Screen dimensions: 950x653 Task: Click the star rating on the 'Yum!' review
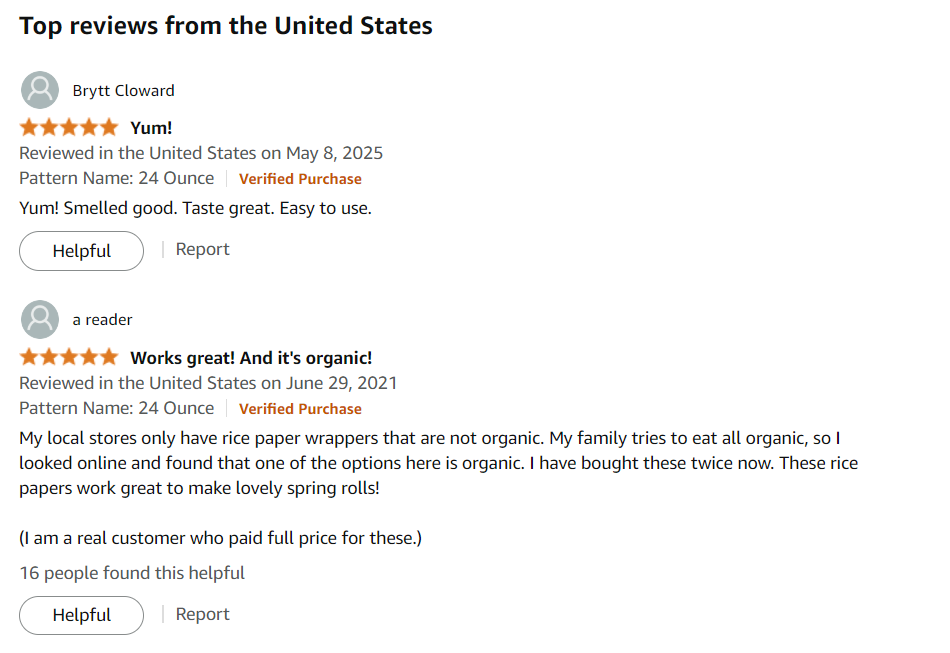pos(68,128)
